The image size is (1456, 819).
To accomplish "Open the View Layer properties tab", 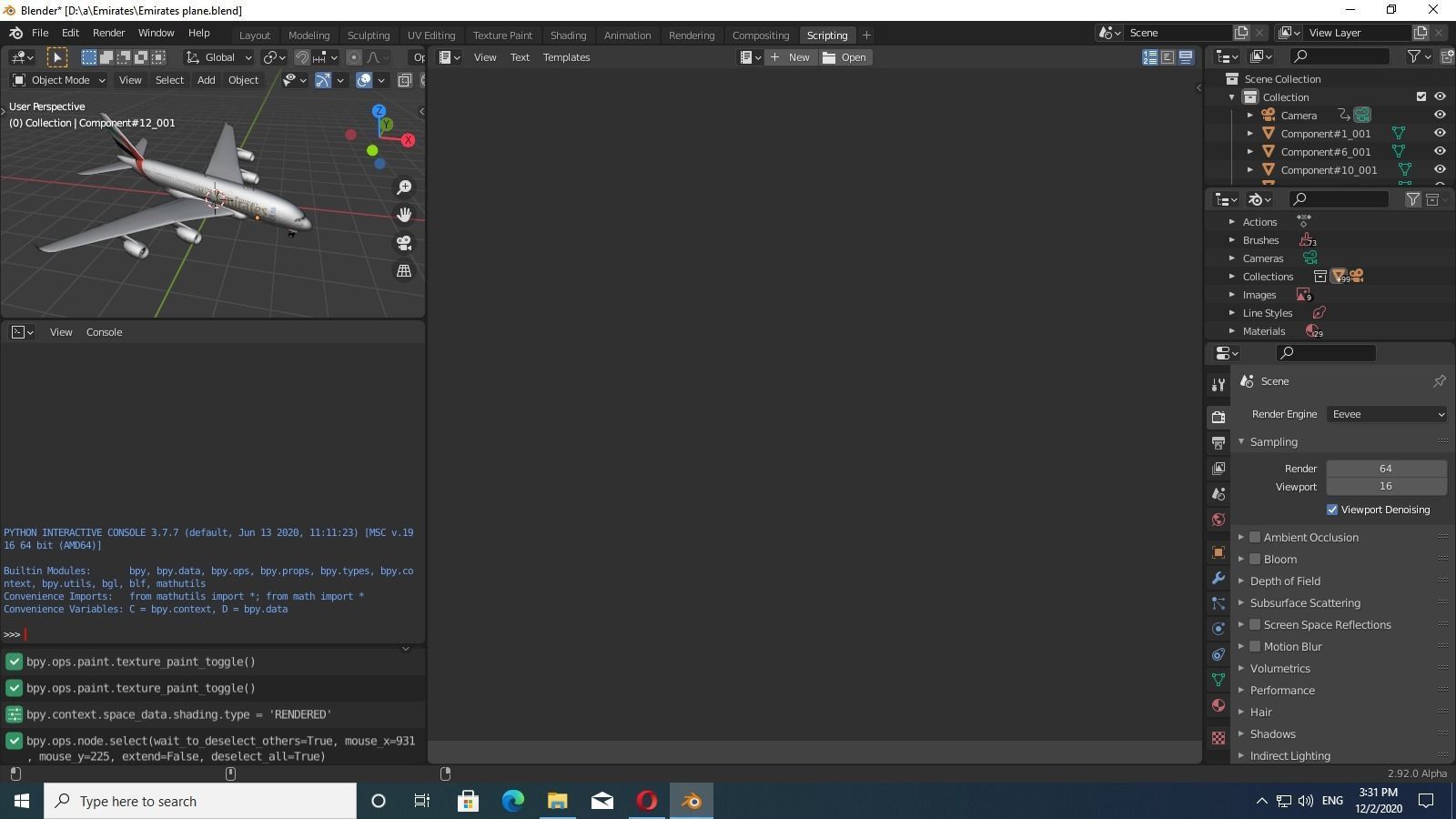I will (x=1218, y=468).
